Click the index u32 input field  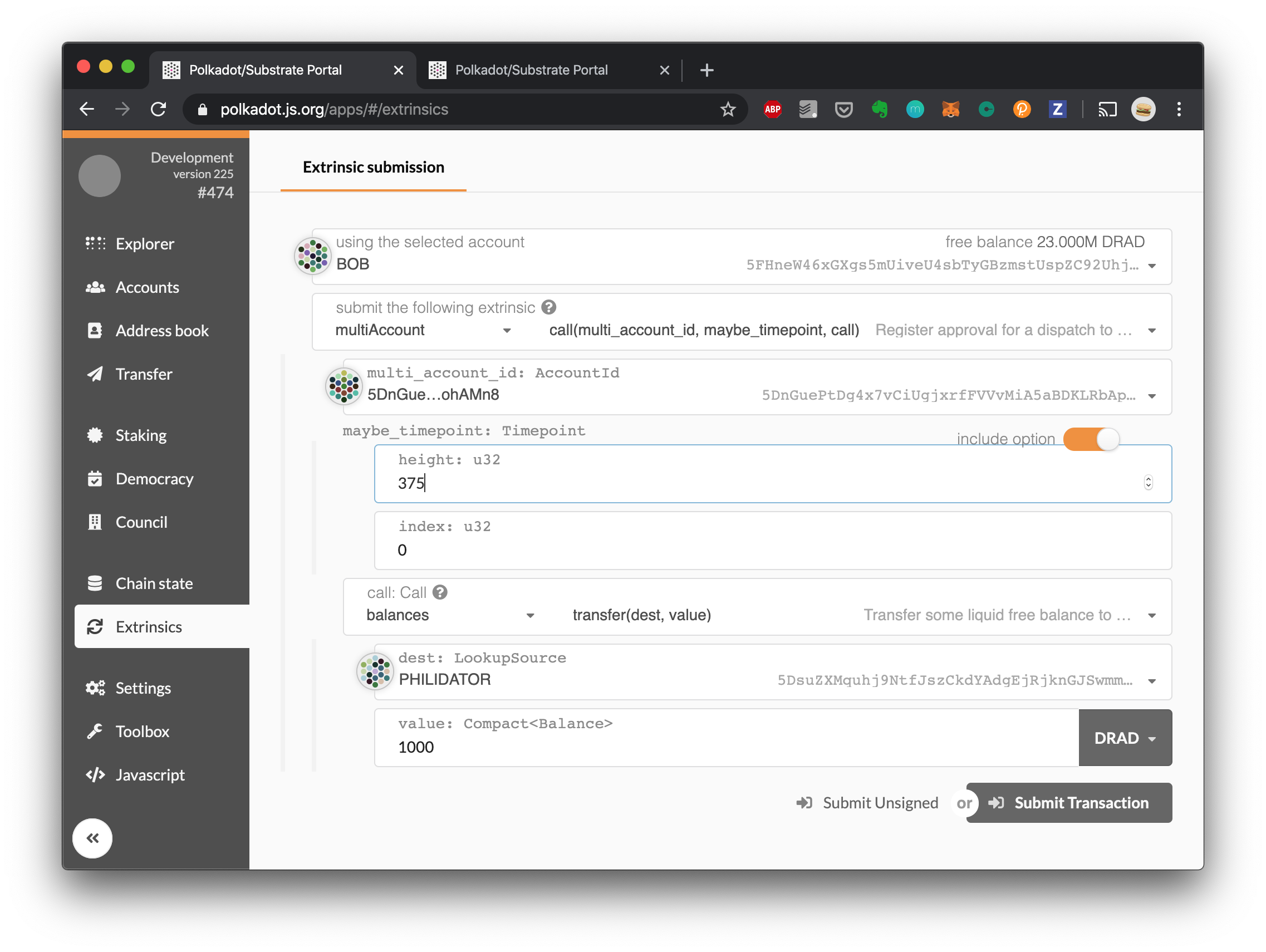click(x=772, y=550)
